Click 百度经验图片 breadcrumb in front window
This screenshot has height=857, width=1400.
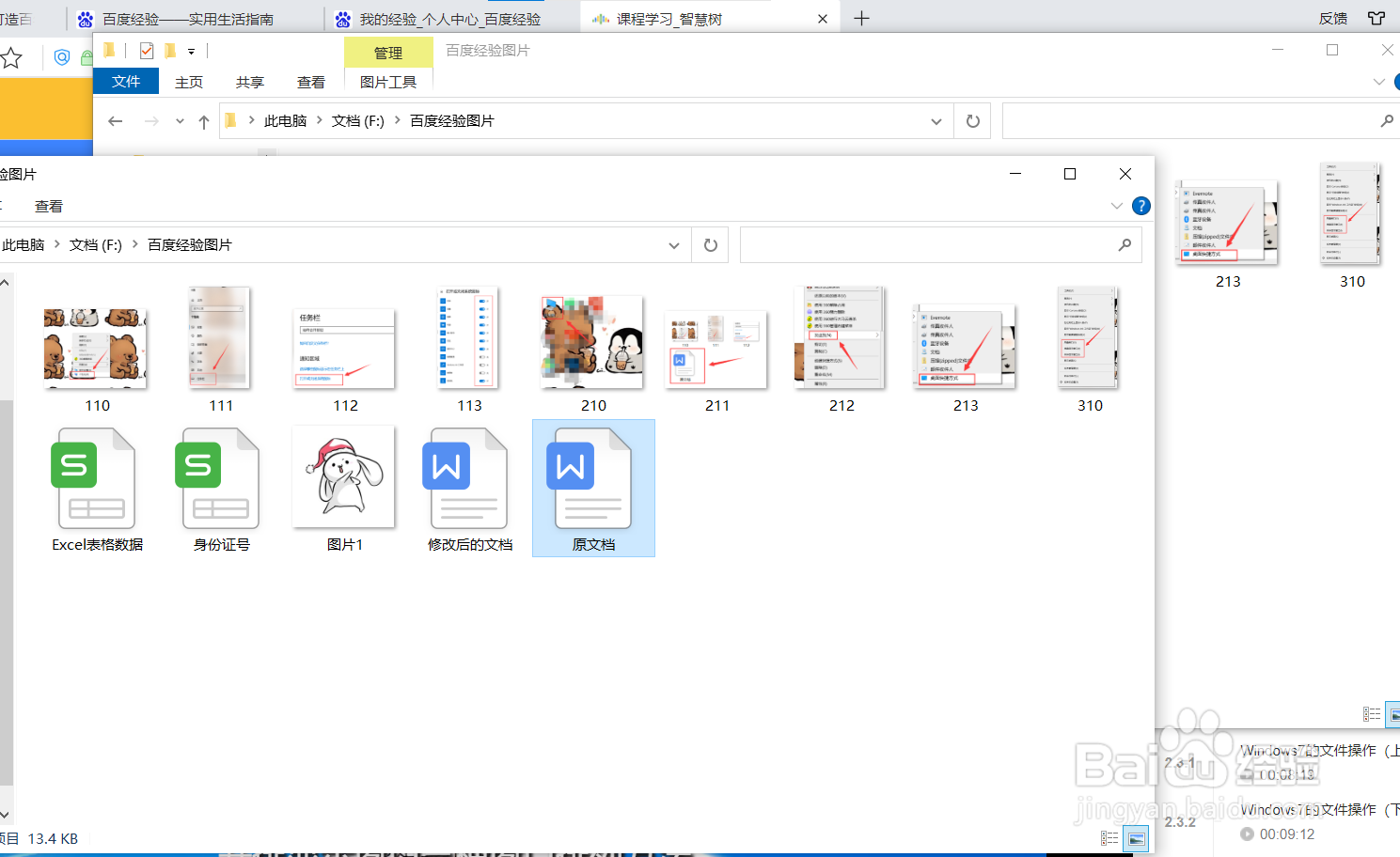click(190, 245)
